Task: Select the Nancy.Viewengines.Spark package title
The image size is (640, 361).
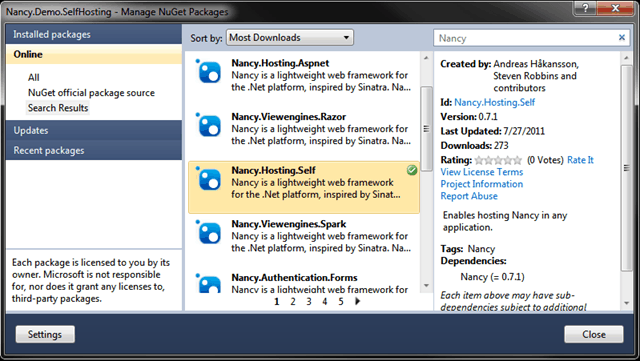Action: (x=289, y=224)
